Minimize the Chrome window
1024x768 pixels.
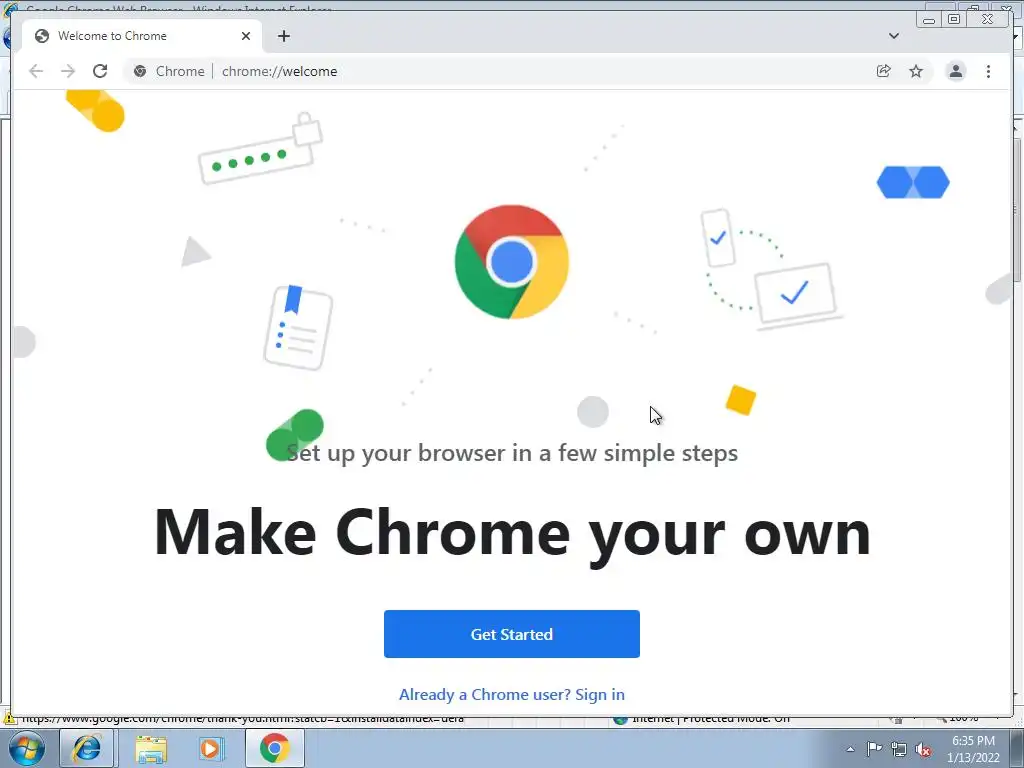click(x=929, y=20)
